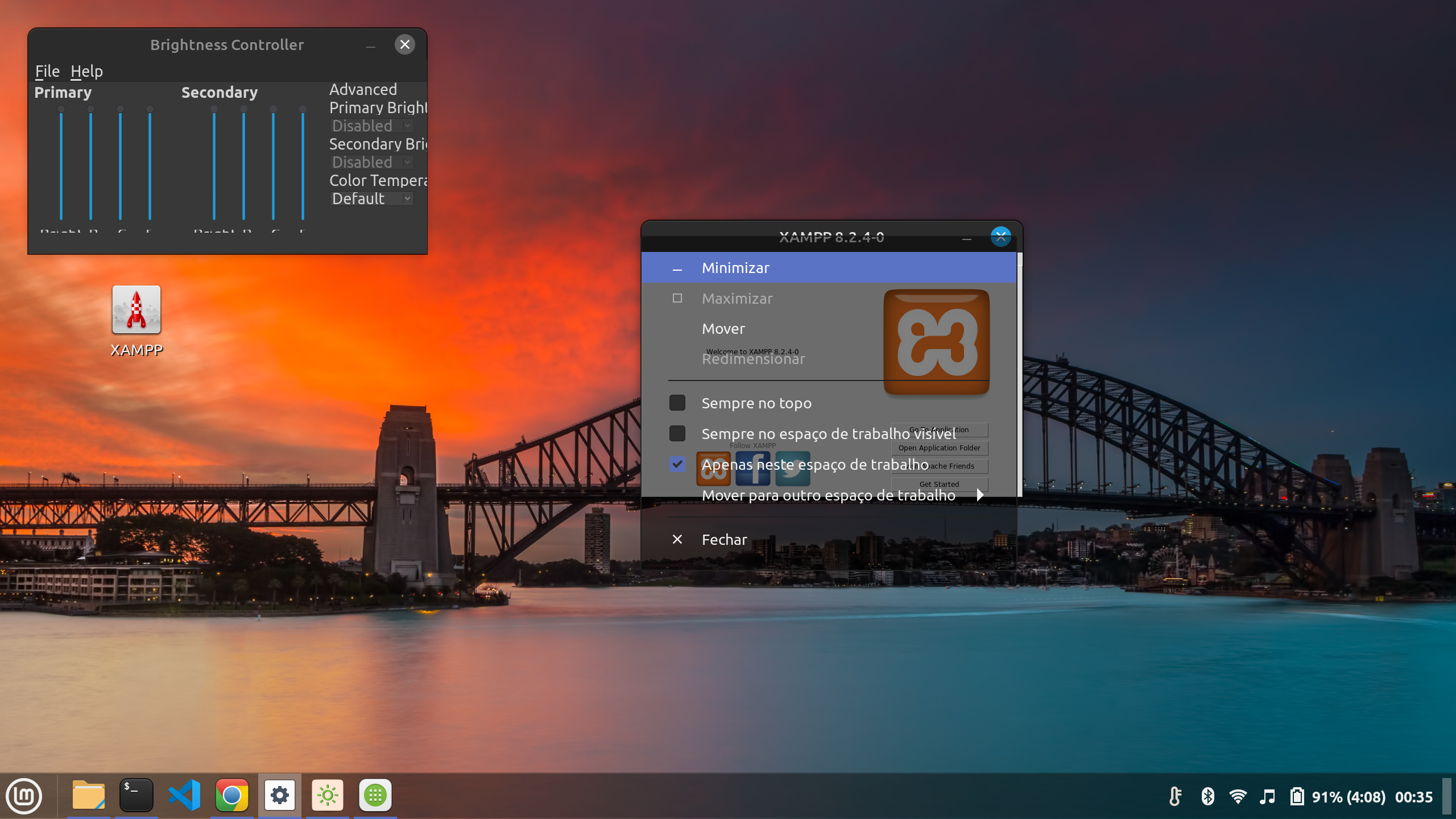The height and width of the screenshot is (819, 1456).
Task: Close the Brightness Controller window
Action: (405, 44)
